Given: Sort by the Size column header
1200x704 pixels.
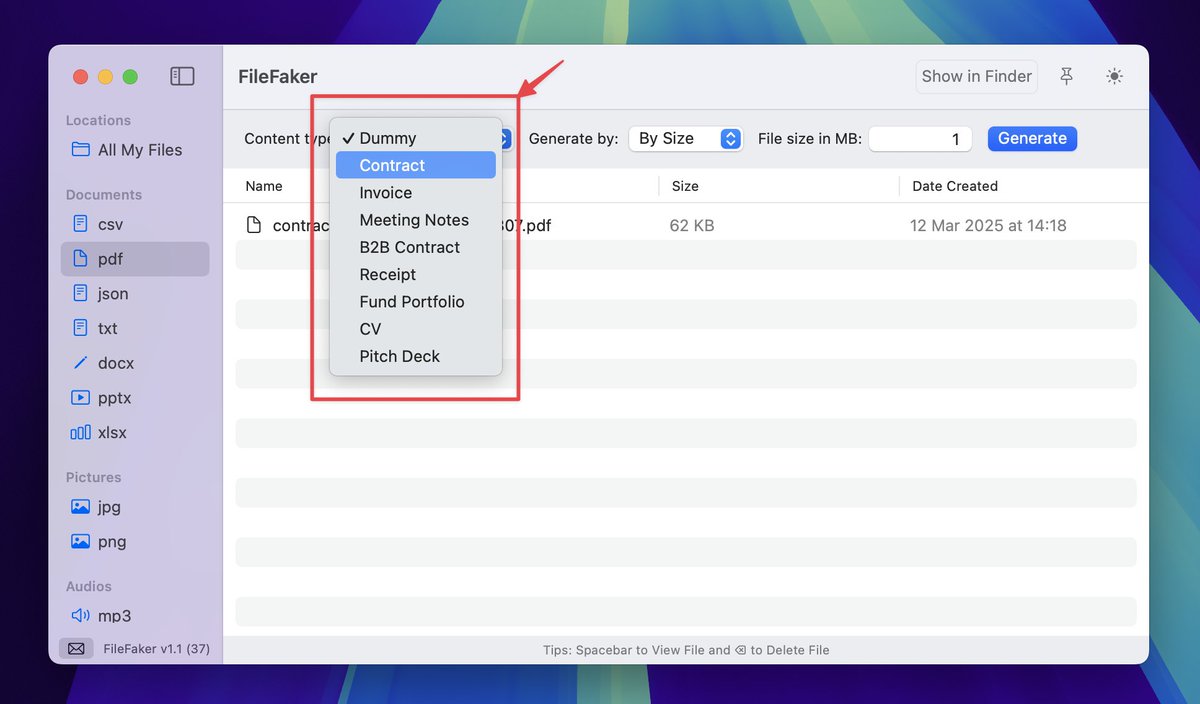Looking at the screenshot, I should click(x=685, y=186).
